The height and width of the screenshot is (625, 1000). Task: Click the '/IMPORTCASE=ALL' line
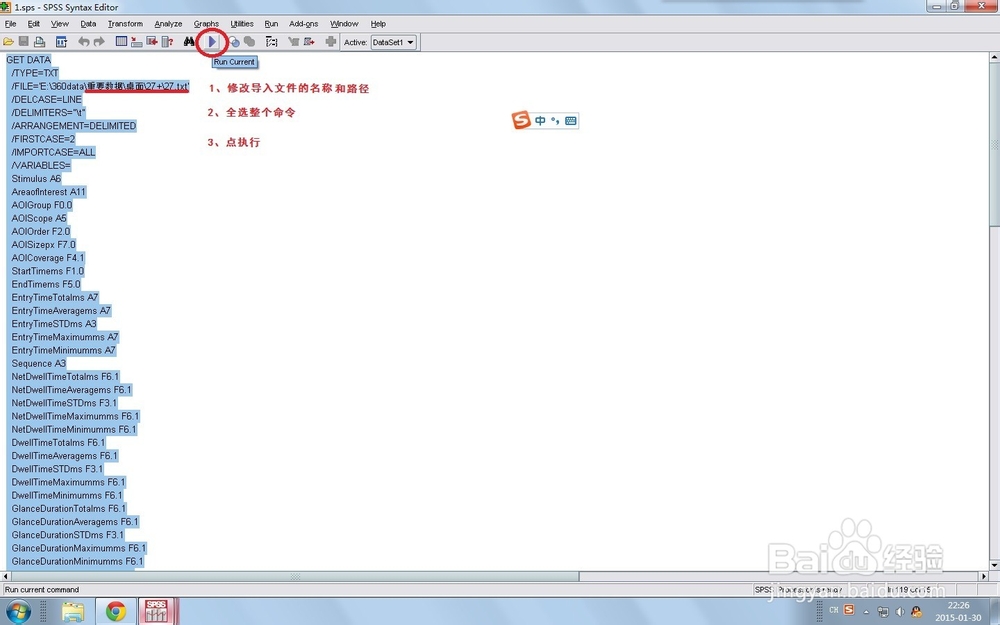click(53, 152)
